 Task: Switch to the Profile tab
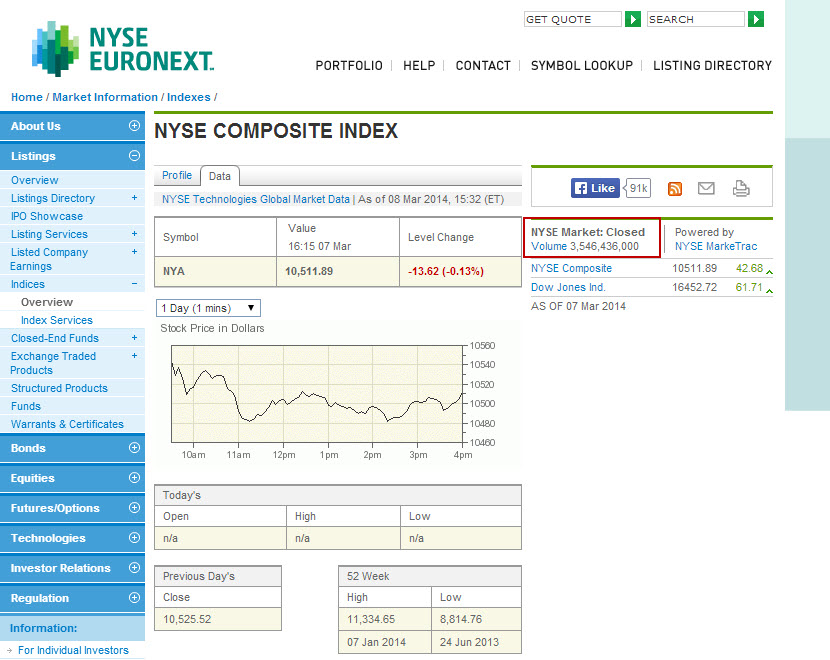[x=177, y=175]
